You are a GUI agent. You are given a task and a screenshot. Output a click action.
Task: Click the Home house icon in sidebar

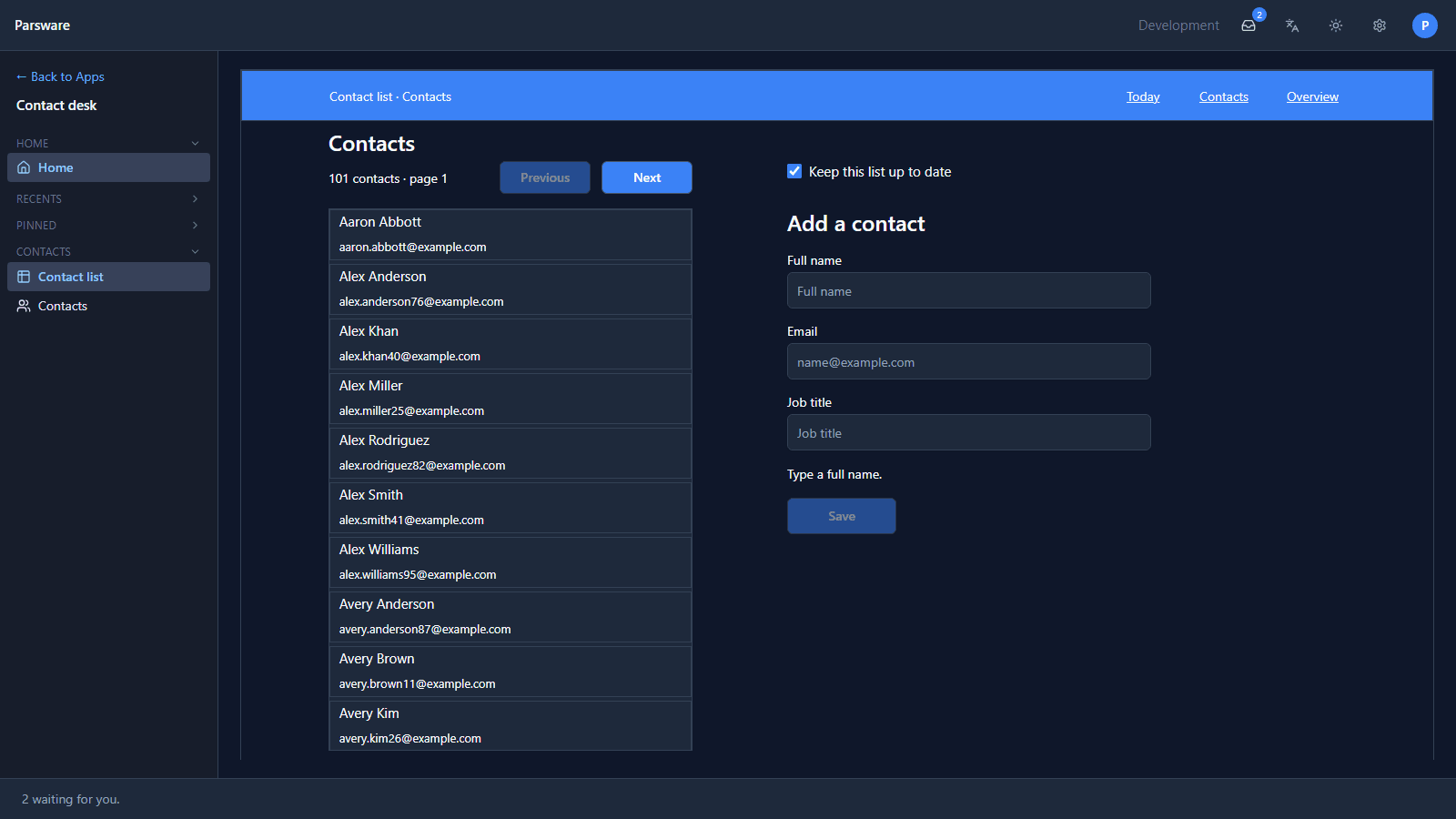(24, 167)
